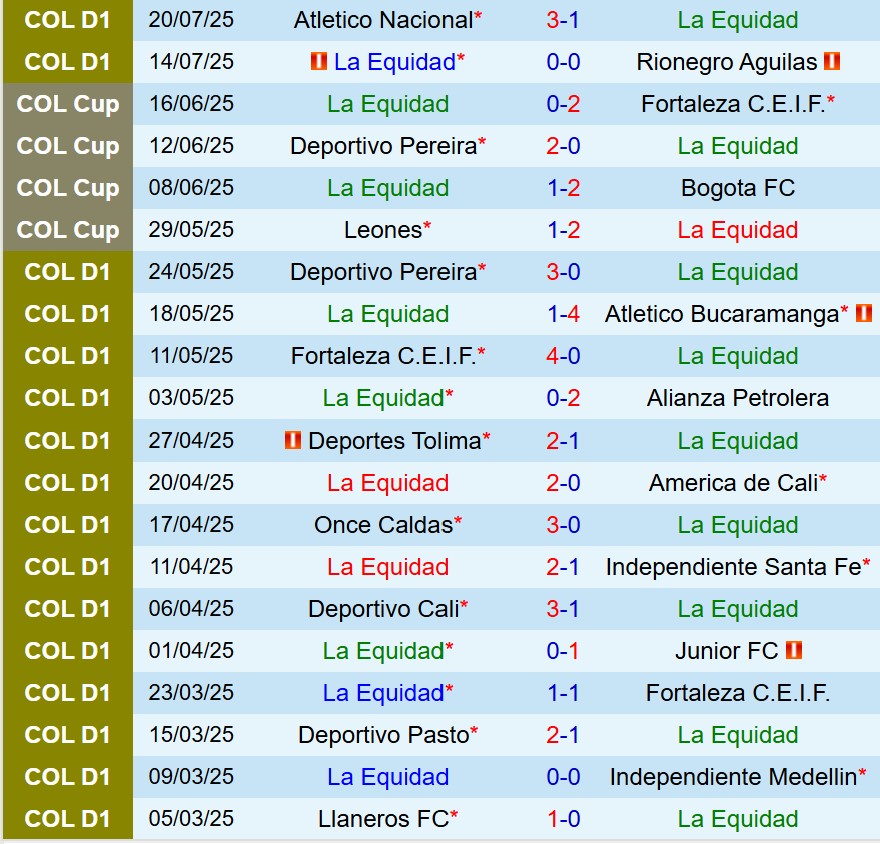Click the Once Caldas team name
Image resolution: width=880 pixels, height=844 pixels.
click(383, 525)
